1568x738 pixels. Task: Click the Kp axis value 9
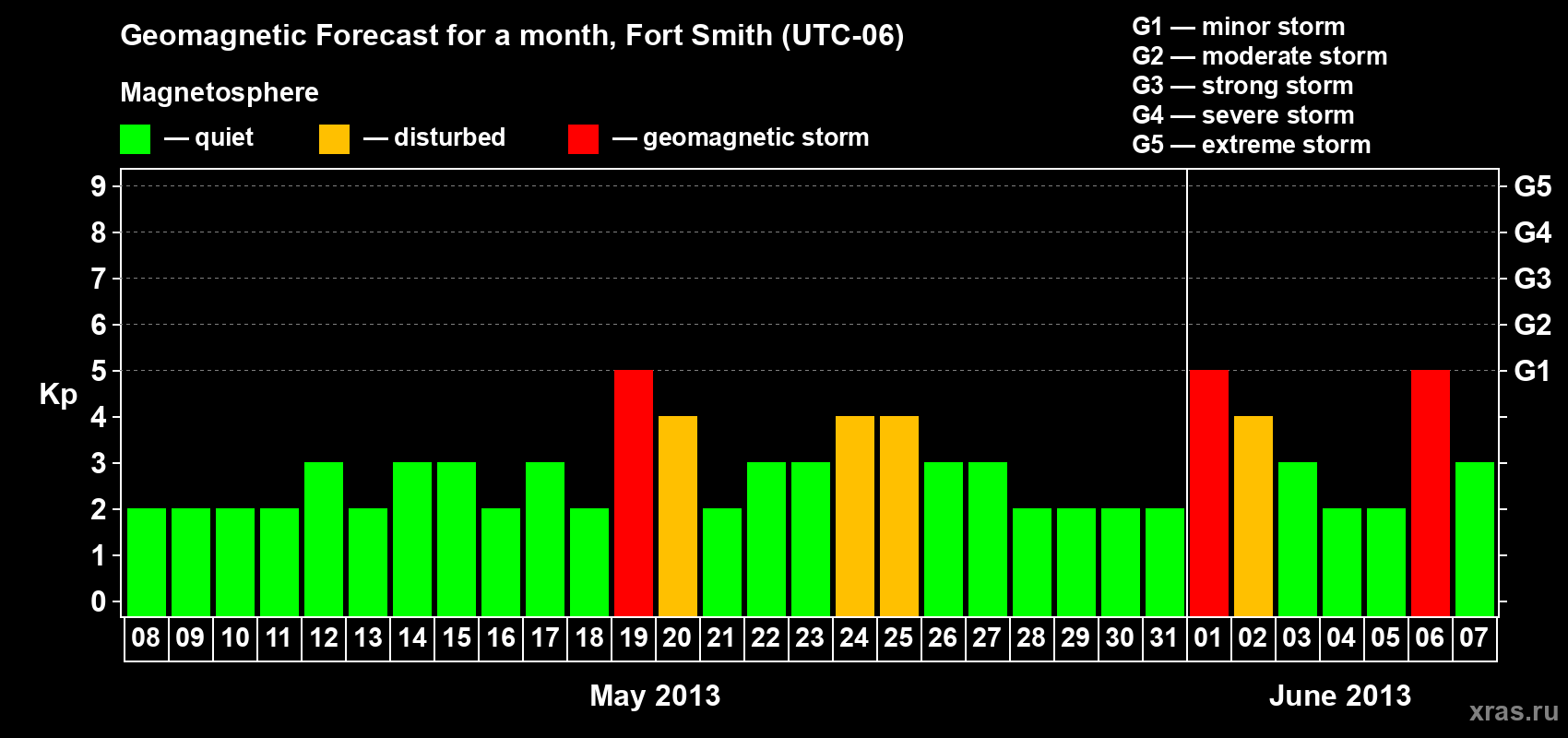(x=99, y=186)
